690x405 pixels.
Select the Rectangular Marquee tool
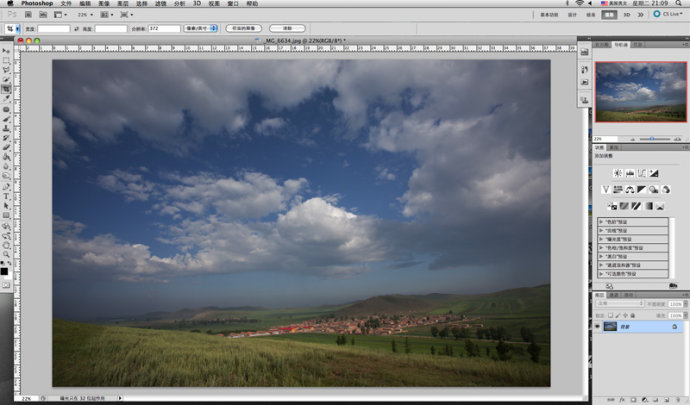pyautogui.click(x=6, y=60)
